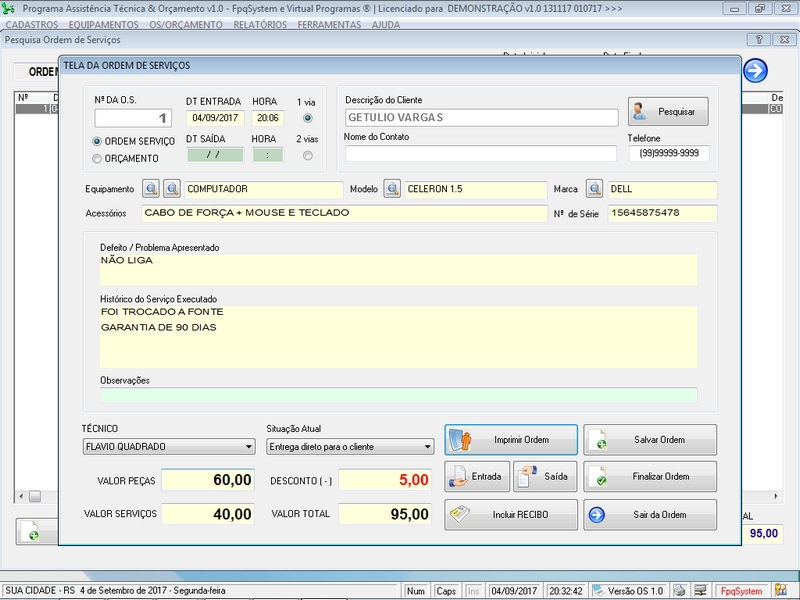Click the Marca search magnifier icon
The image size is (800, 600).
point(594,189)
